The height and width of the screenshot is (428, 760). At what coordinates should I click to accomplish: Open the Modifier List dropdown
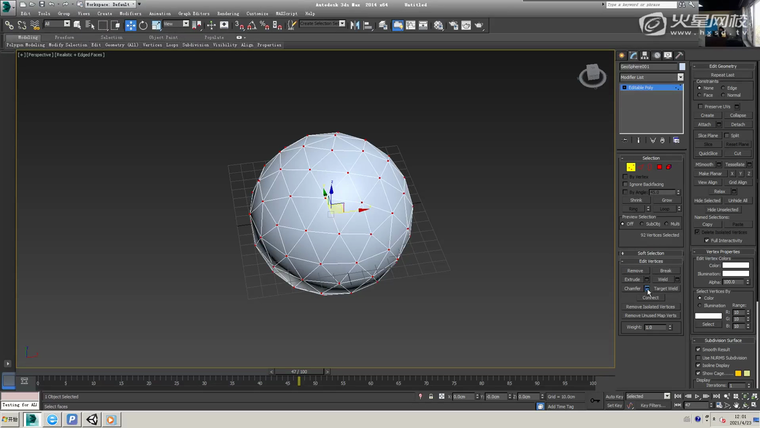(x=651, y=77)
